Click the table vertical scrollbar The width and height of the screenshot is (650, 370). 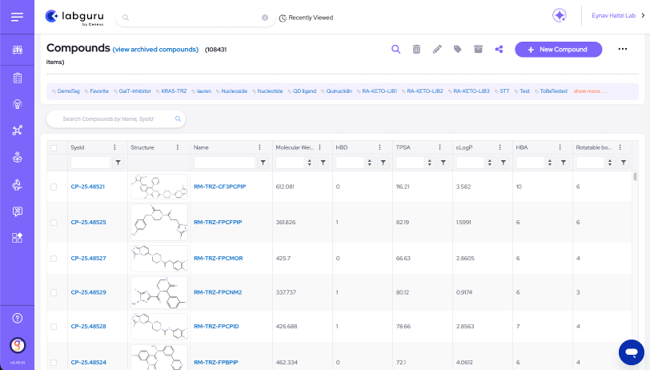[x=635, y=177]
